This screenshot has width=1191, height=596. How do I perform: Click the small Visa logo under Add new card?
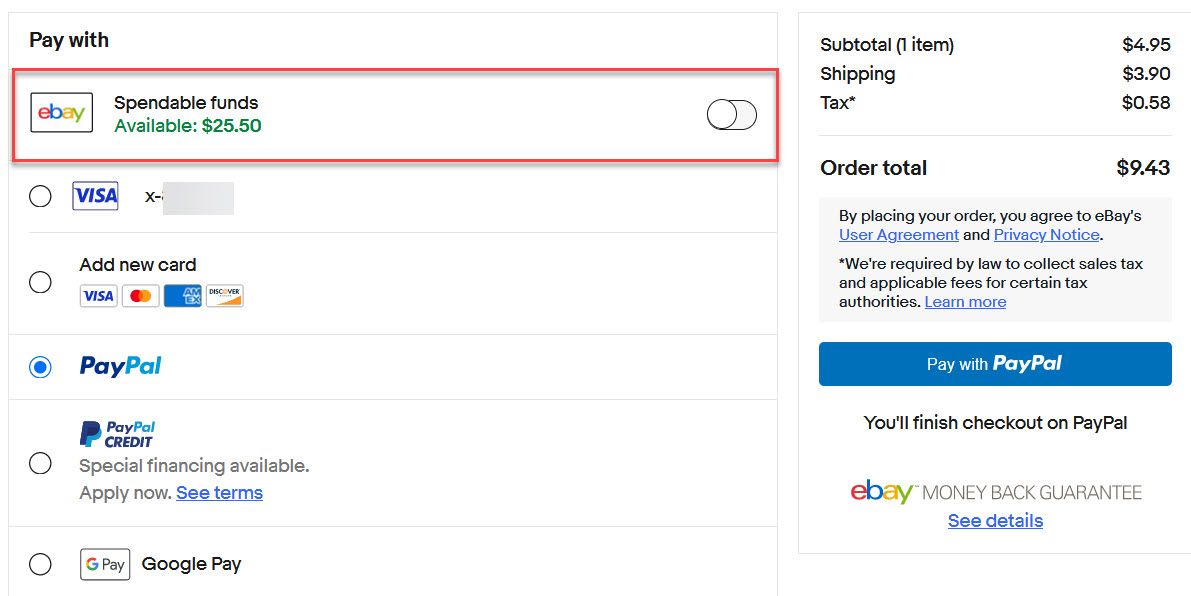pos(99,295)
